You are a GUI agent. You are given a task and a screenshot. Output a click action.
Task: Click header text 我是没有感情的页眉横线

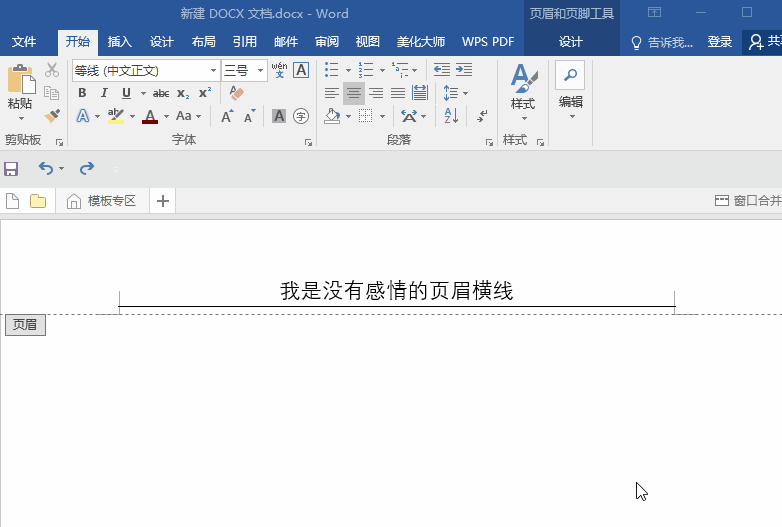coord(396,291)
